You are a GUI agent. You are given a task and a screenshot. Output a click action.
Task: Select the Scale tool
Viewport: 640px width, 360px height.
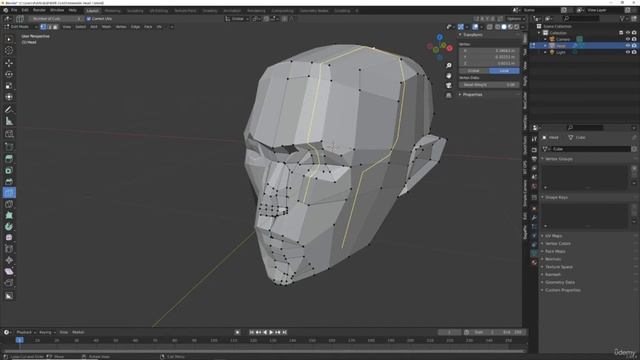(9, 86)
